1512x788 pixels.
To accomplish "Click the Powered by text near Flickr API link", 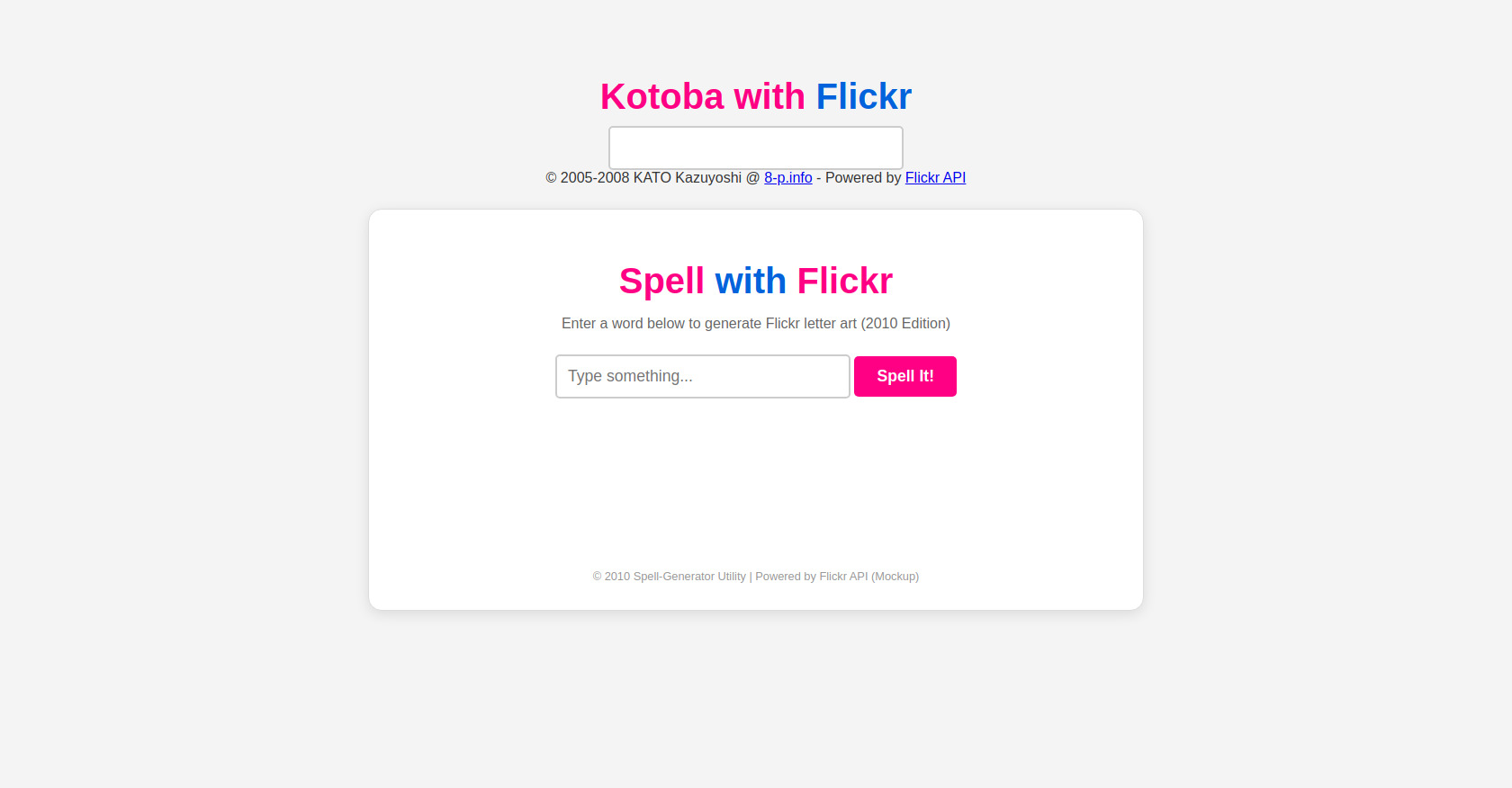I will pos(861,177).
